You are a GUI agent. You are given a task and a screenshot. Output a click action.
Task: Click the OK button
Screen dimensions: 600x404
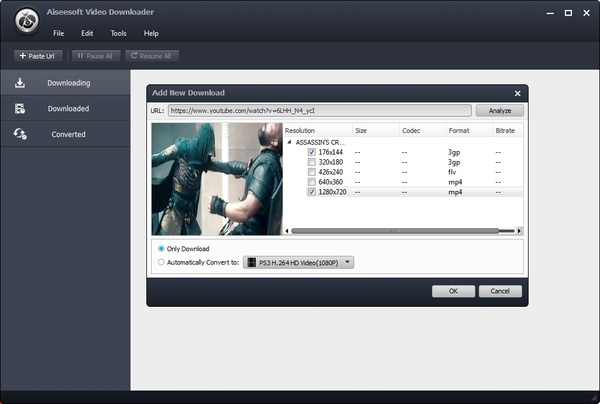(453, 291)
